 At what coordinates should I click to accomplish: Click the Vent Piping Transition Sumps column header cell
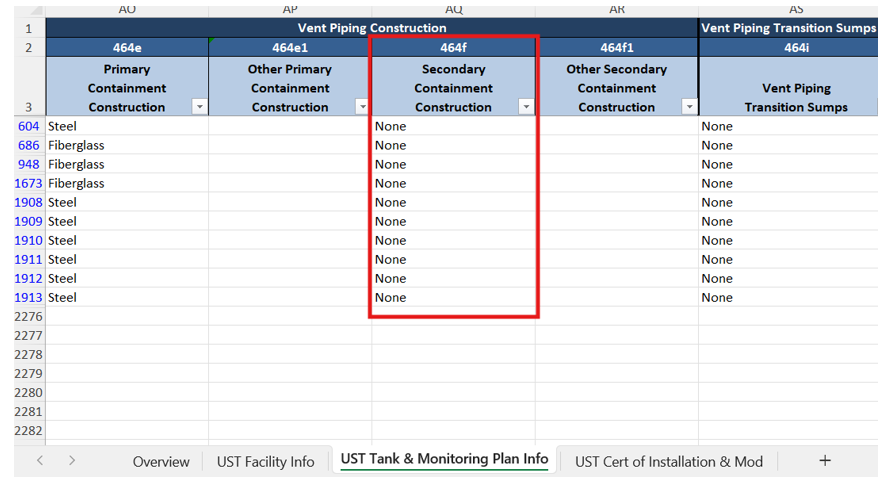788,86
